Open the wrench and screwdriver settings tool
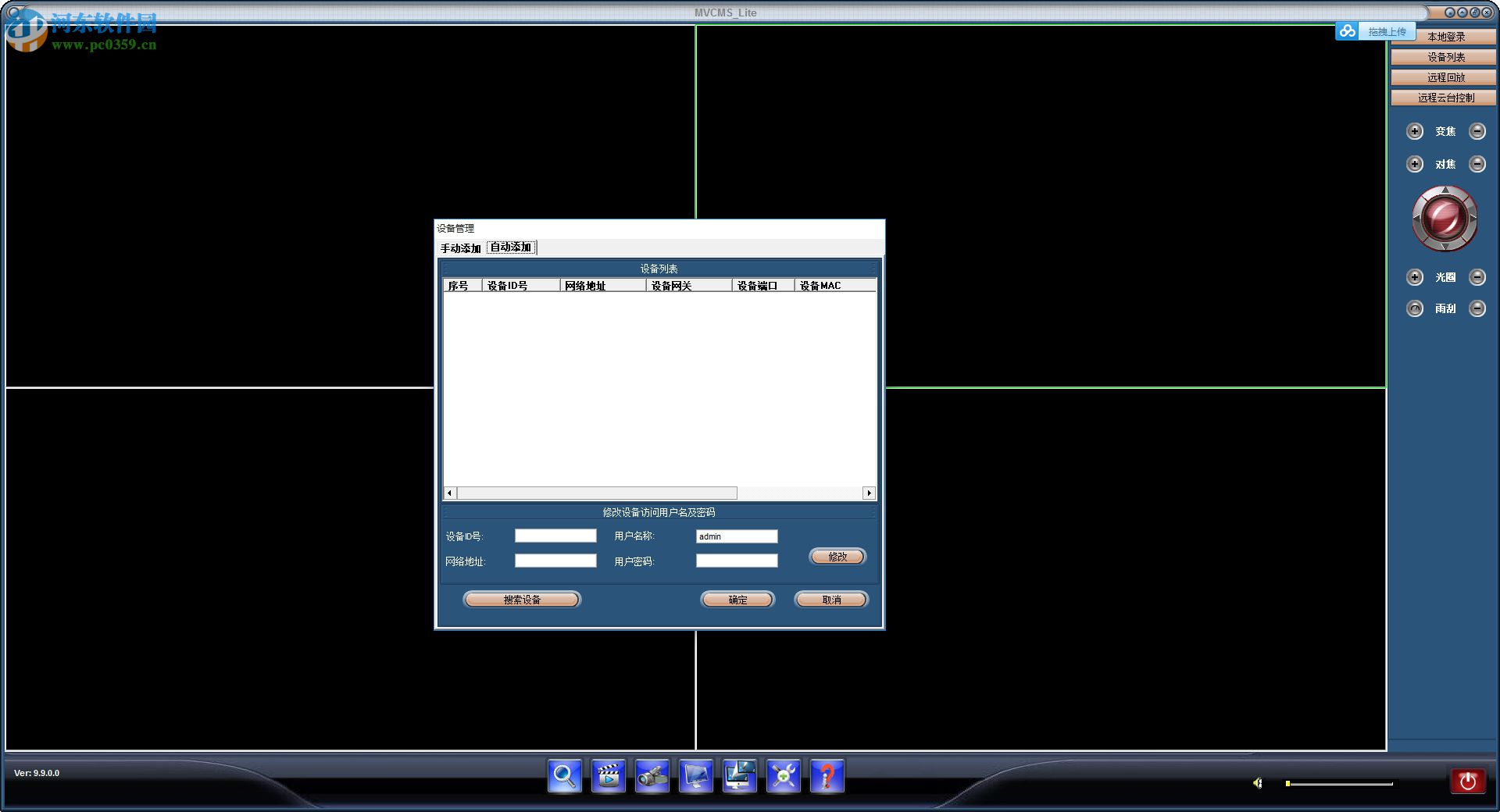The height and width of the screenshot is (812, 1500). [783, 776]
